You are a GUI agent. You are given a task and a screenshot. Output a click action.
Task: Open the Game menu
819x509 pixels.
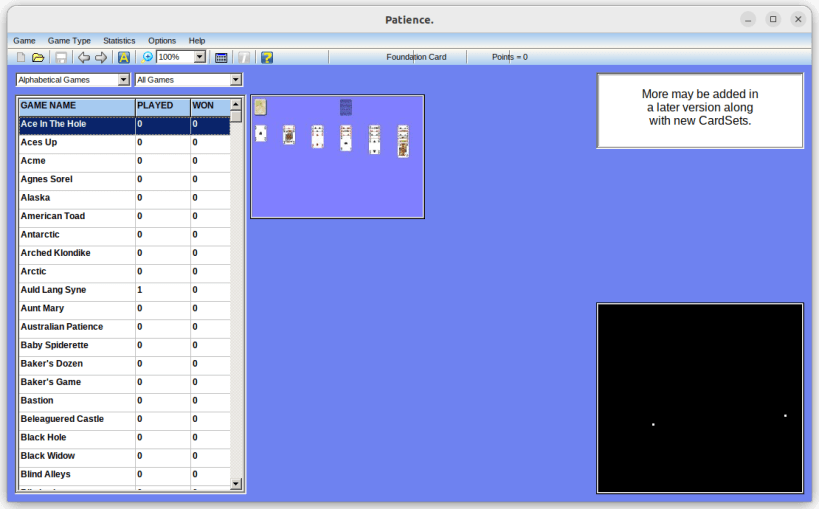click(25, 41)
